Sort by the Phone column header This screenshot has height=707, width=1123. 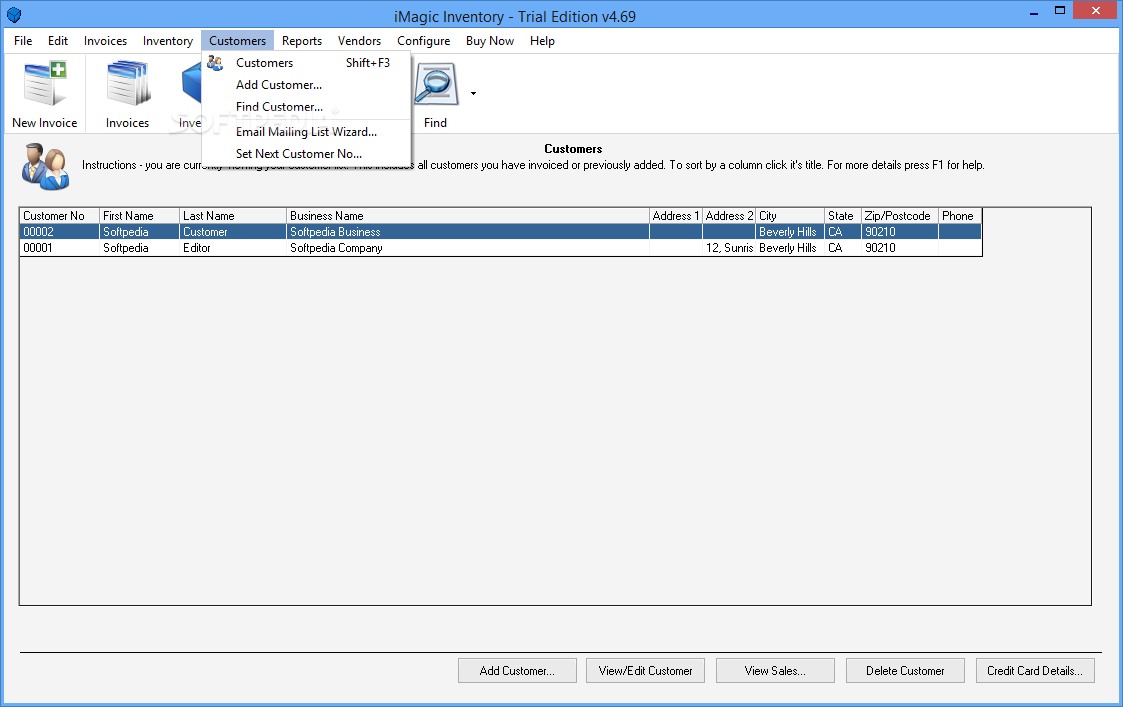click(960, 216)
